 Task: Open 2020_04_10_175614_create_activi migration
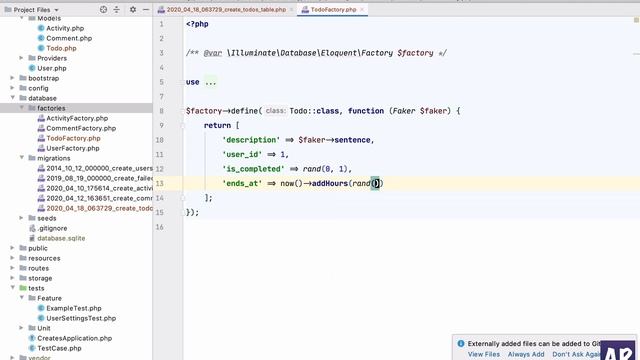pyautogui.click(x=99, y=188)
